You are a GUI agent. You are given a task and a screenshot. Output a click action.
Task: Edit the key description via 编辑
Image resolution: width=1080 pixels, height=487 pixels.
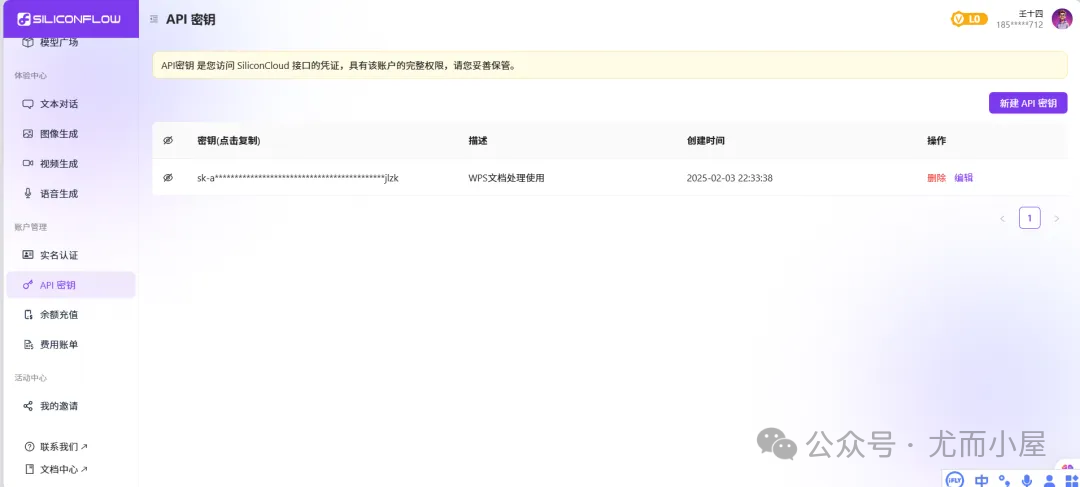[x=964, y=178]
